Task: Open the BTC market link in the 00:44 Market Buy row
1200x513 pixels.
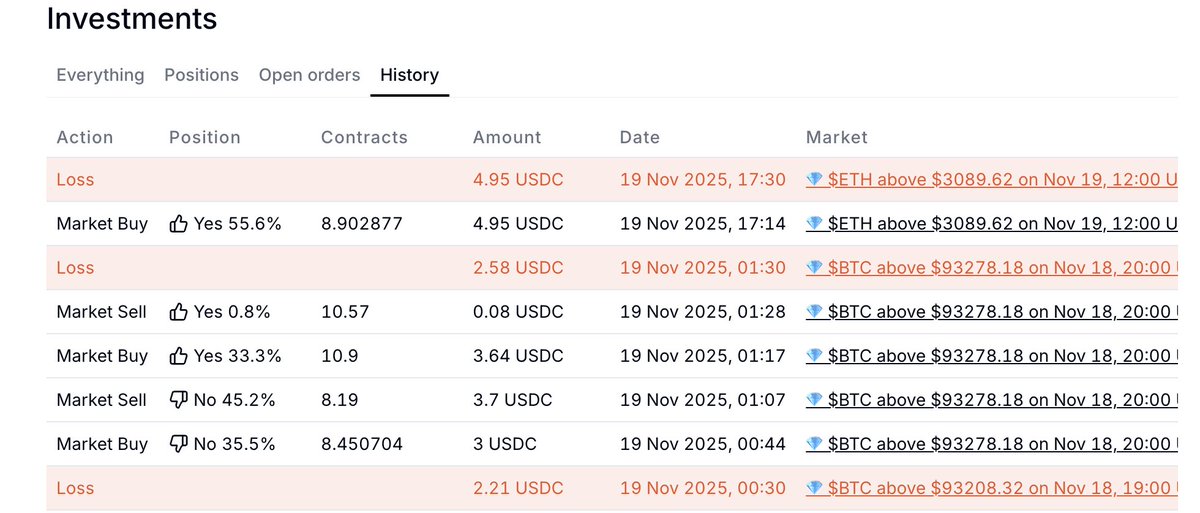Action: (x=1000, y=444)
